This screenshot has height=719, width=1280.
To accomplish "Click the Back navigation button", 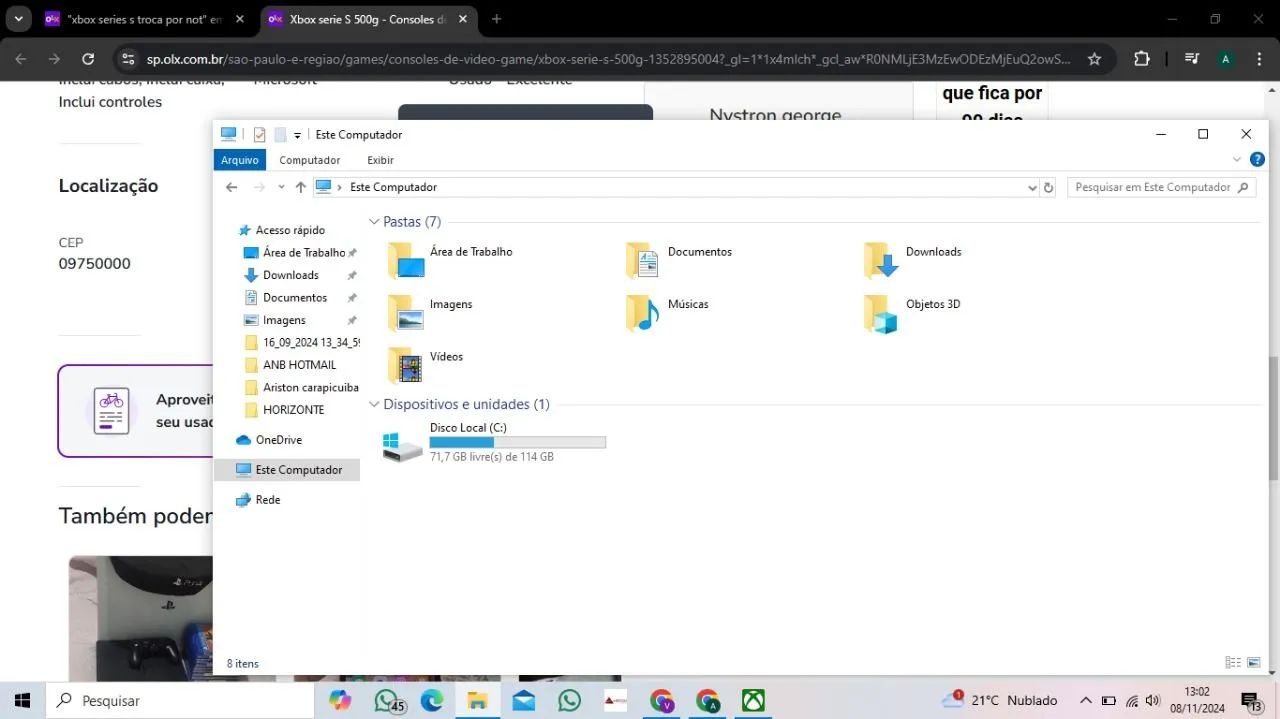I will click(231, 187).
